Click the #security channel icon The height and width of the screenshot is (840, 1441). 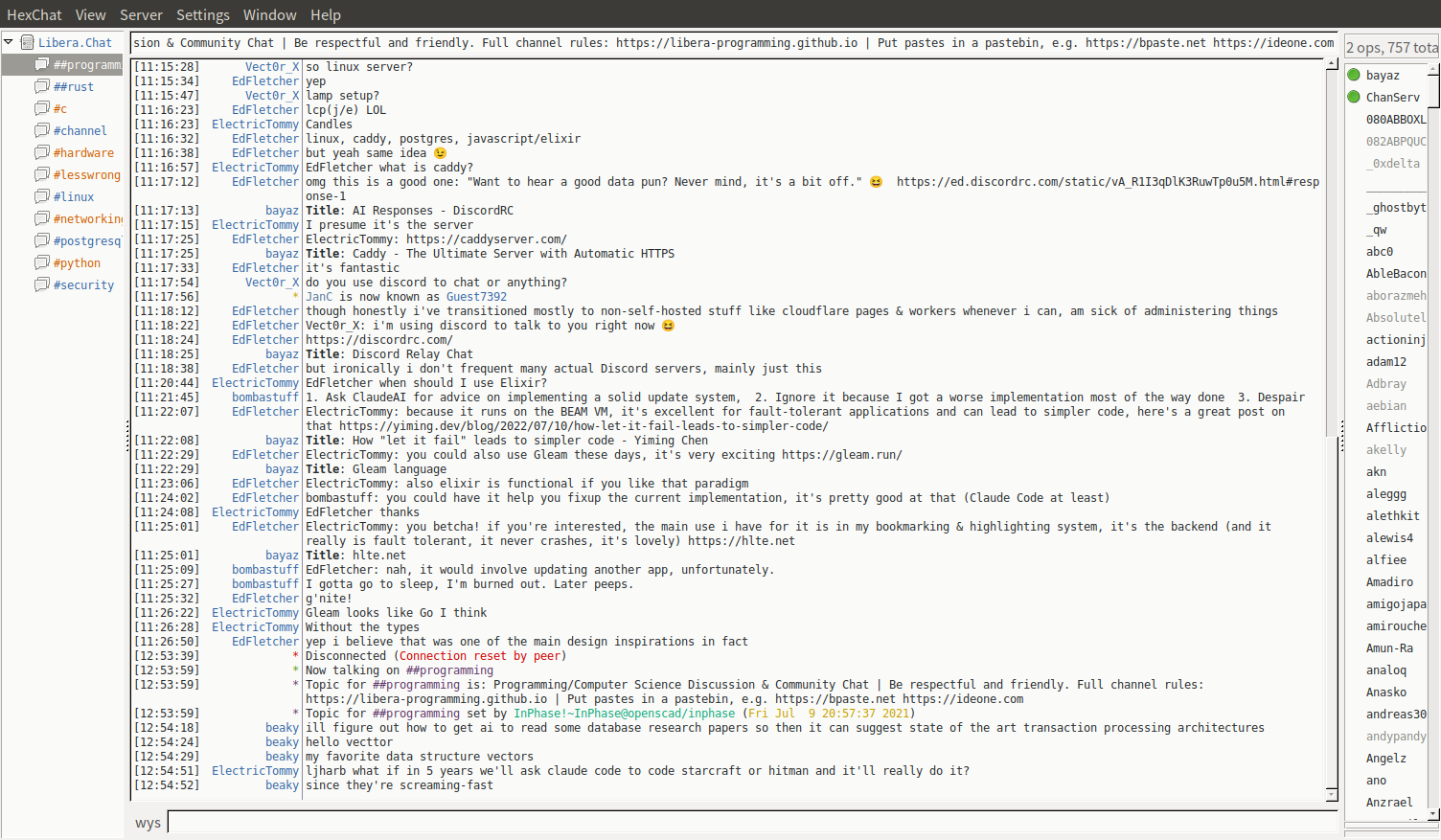coord(41,284)
